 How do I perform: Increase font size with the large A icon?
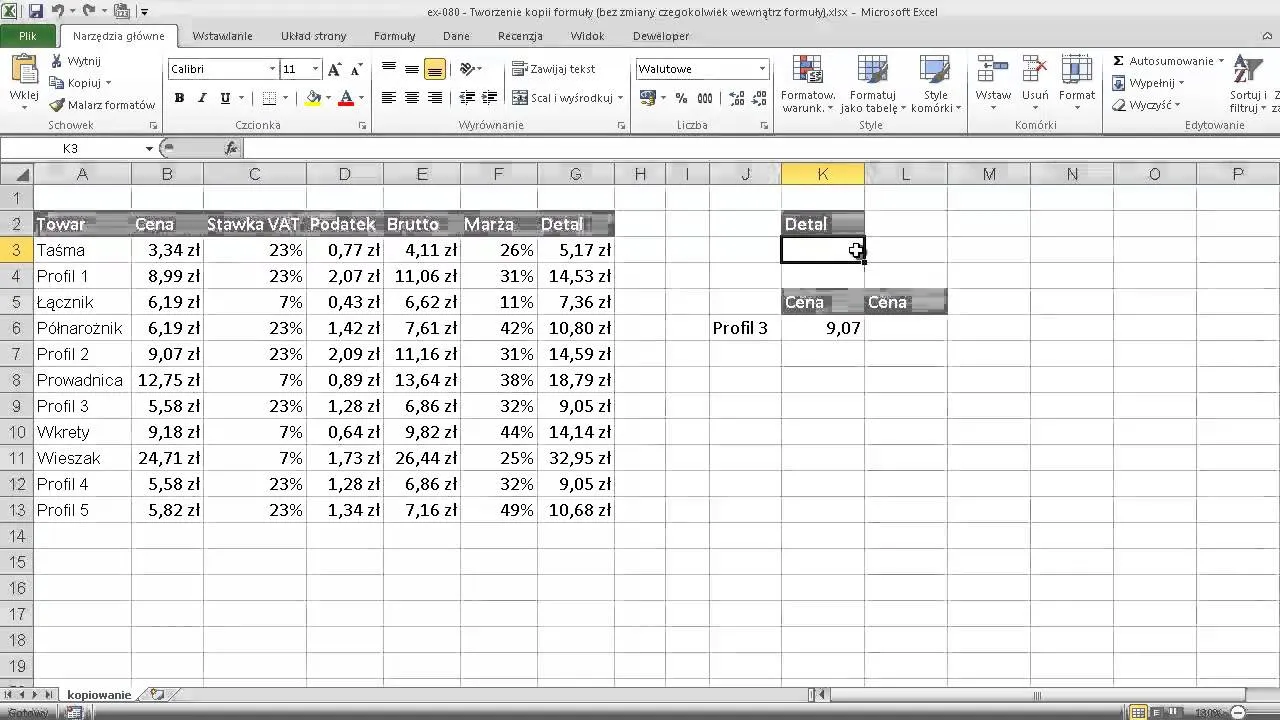tap(335, 69)
